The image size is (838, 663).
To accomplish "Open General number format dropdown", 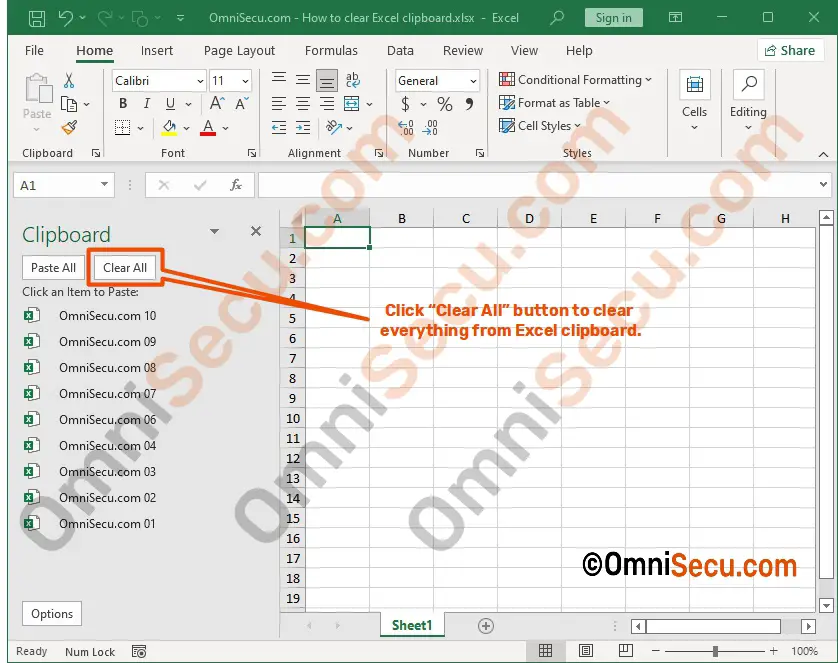I will point(473,81).
